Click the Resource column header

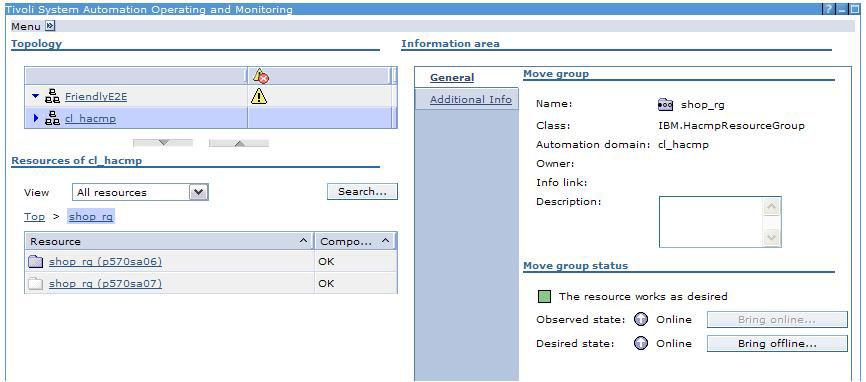[x=169, y=241]
